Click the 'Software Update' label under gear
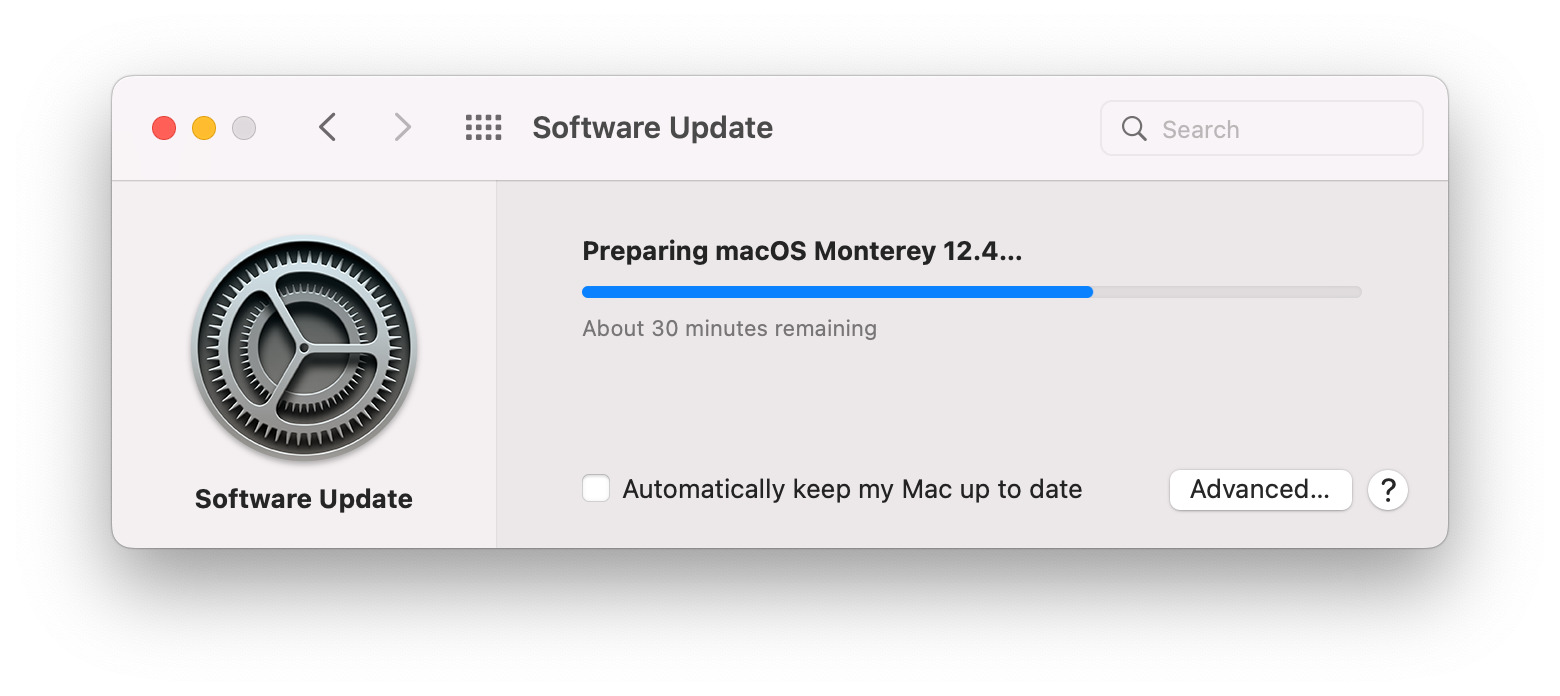The width and height of the screenshot is (1560, 696). [304, 499]
